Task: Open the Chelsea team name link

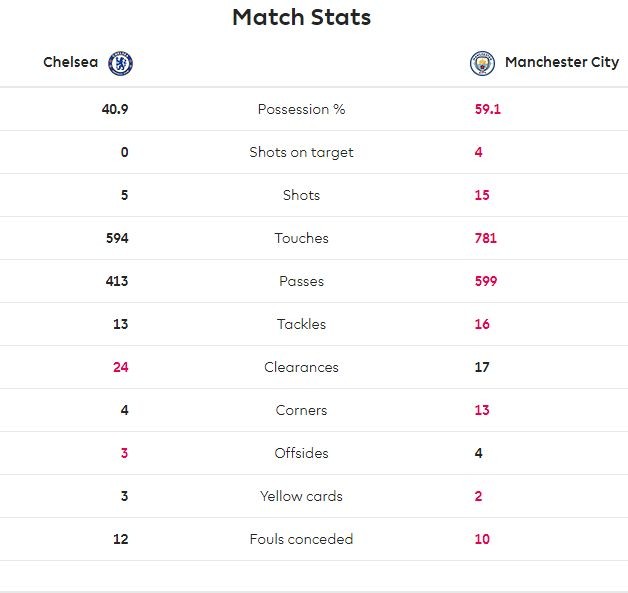Action: [x=70, y=62]
